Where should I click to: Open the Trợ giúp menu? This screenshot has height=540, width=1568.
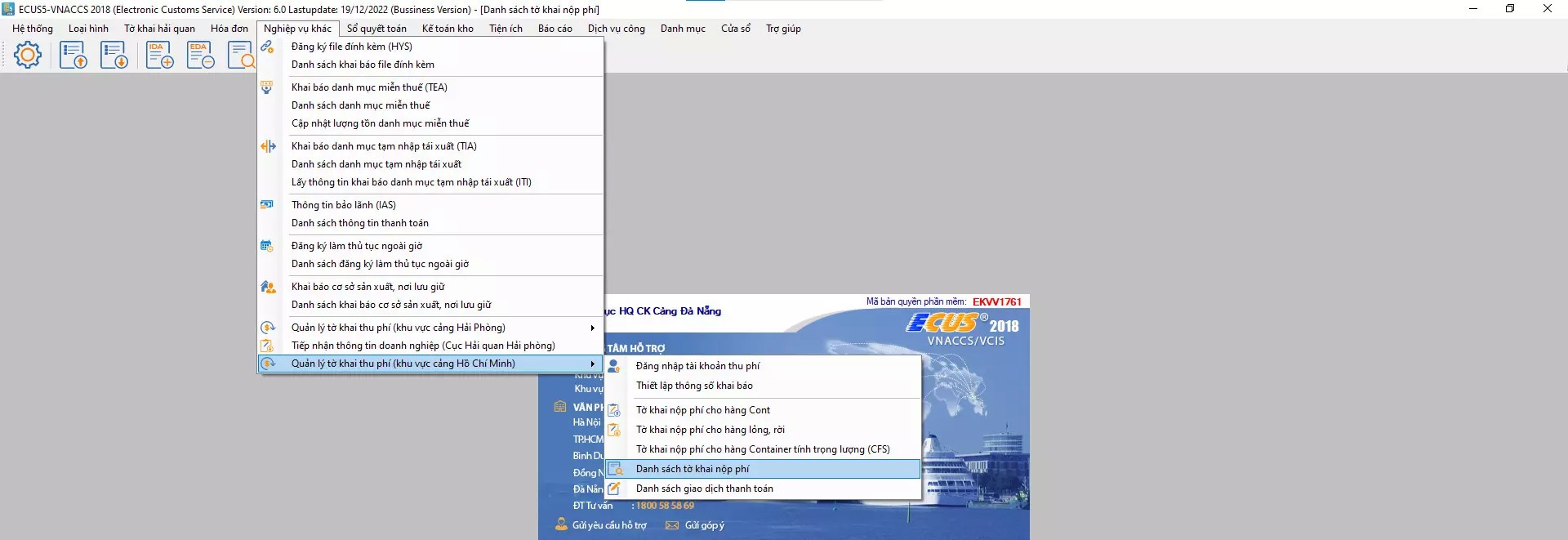pos(783,29)
